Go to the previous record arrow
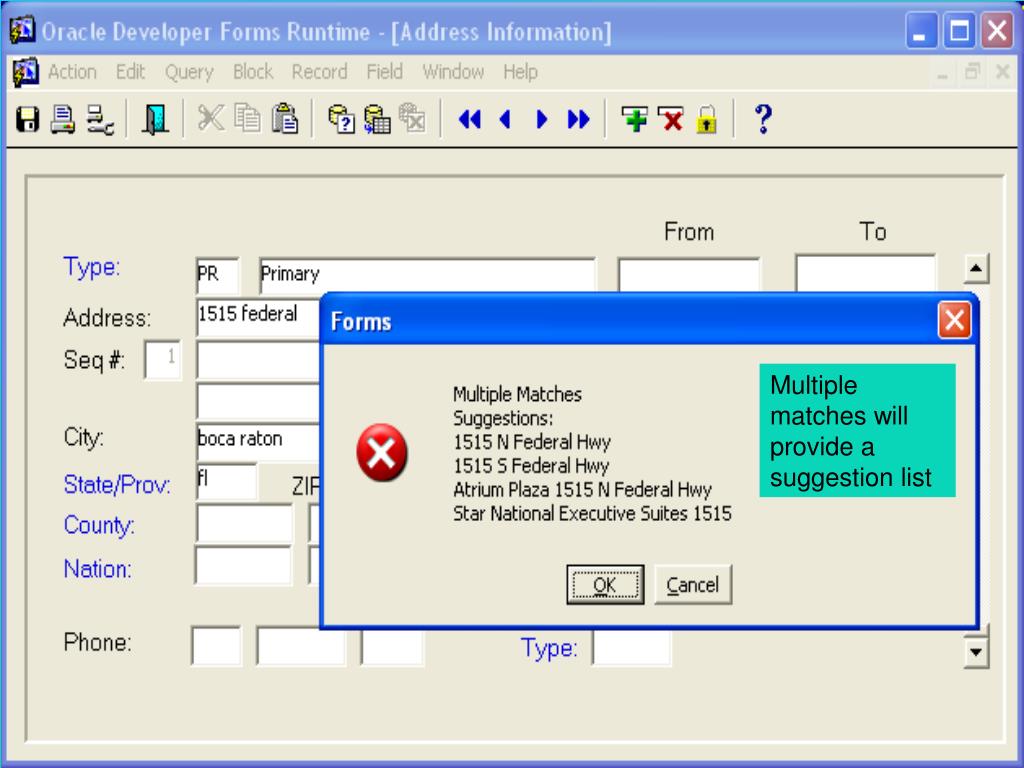 [504, 120]
